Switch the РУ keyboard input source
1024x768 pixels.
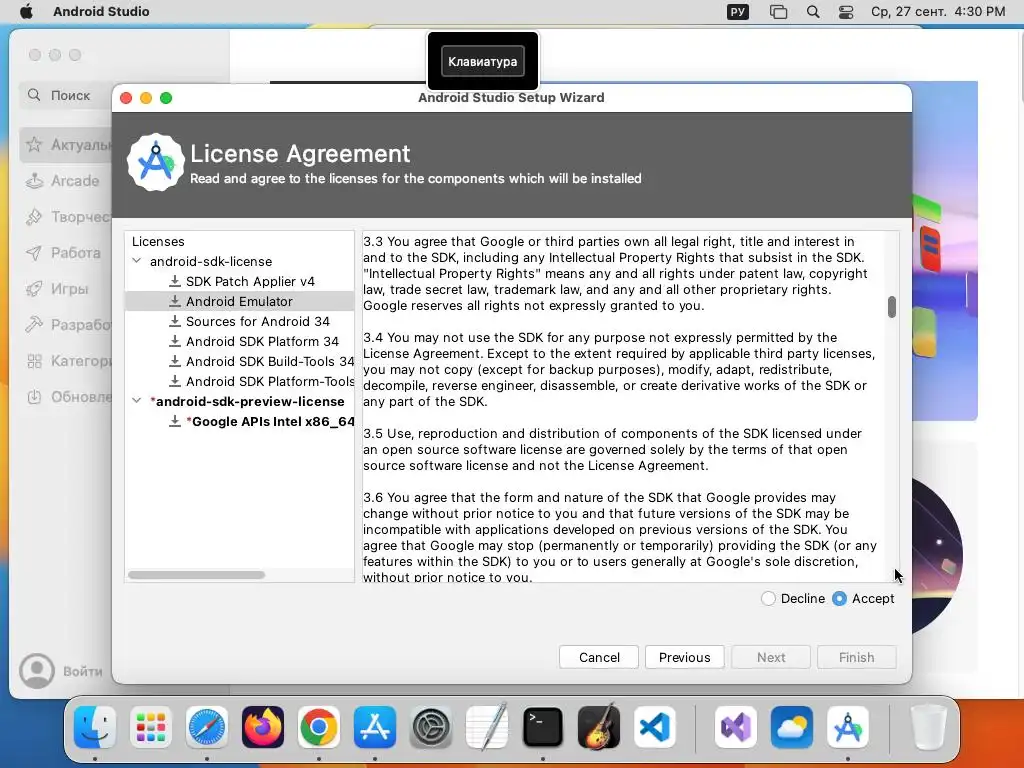tap(738, 11)
